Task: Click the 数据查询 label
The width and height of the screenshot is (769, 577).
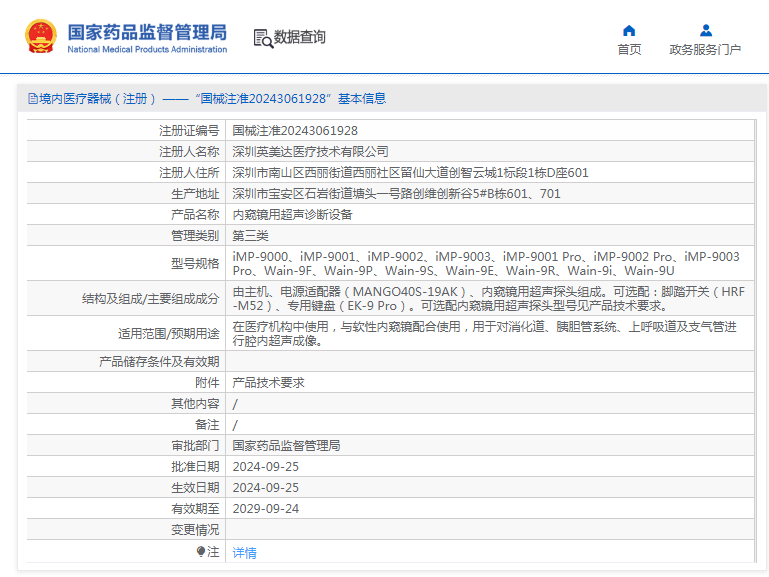Action: click(x=299, y=37)
